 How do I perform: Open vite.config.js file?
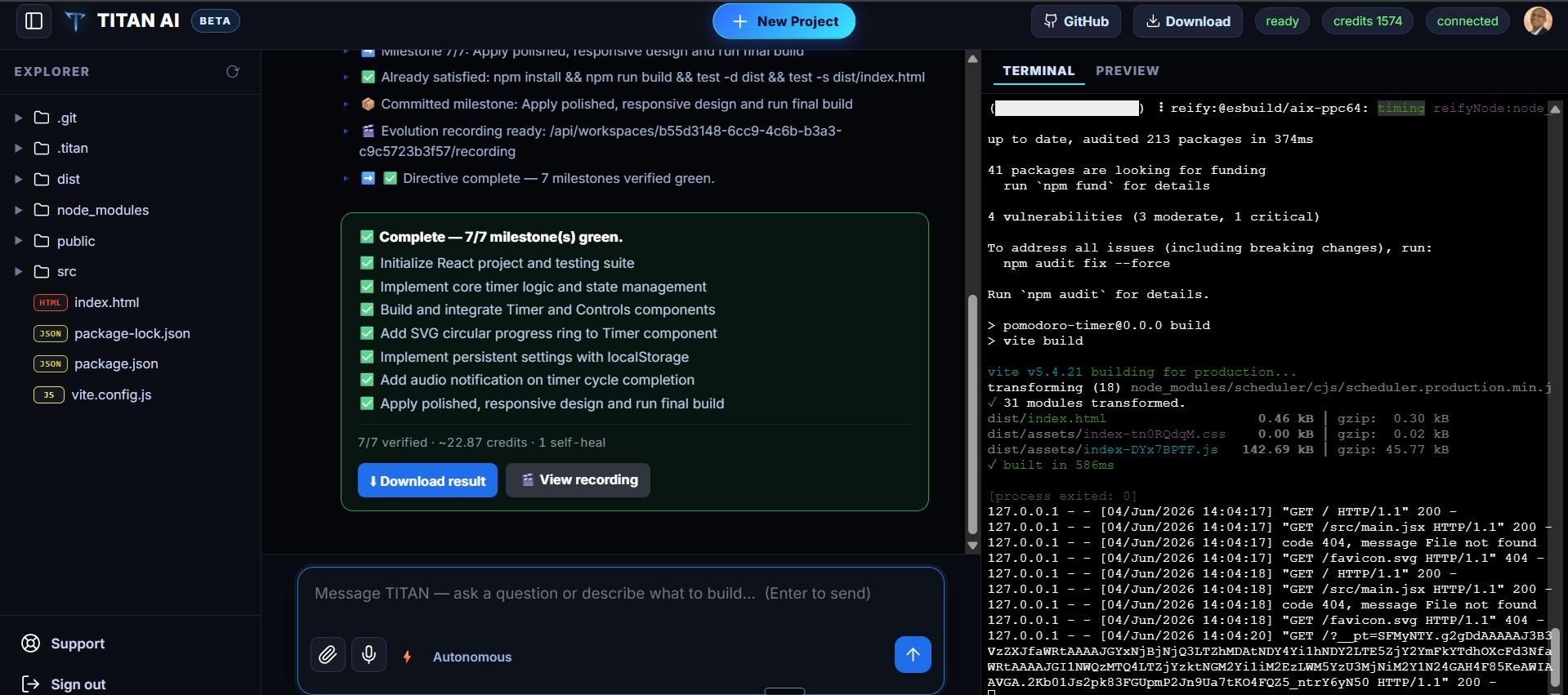111,394
